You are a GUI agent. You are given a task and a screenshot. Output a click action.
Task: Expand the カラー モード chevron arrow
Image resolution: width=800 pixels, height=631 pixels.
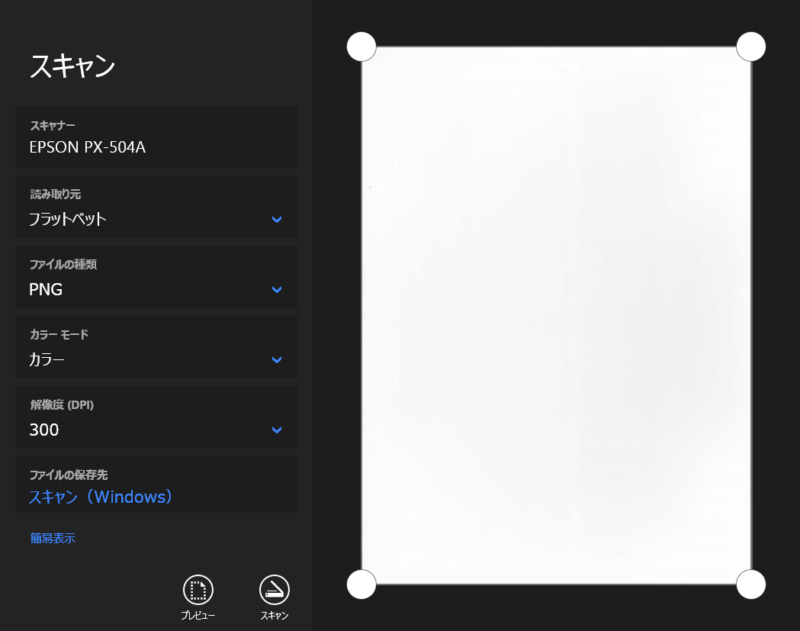[x=277, y=360]
